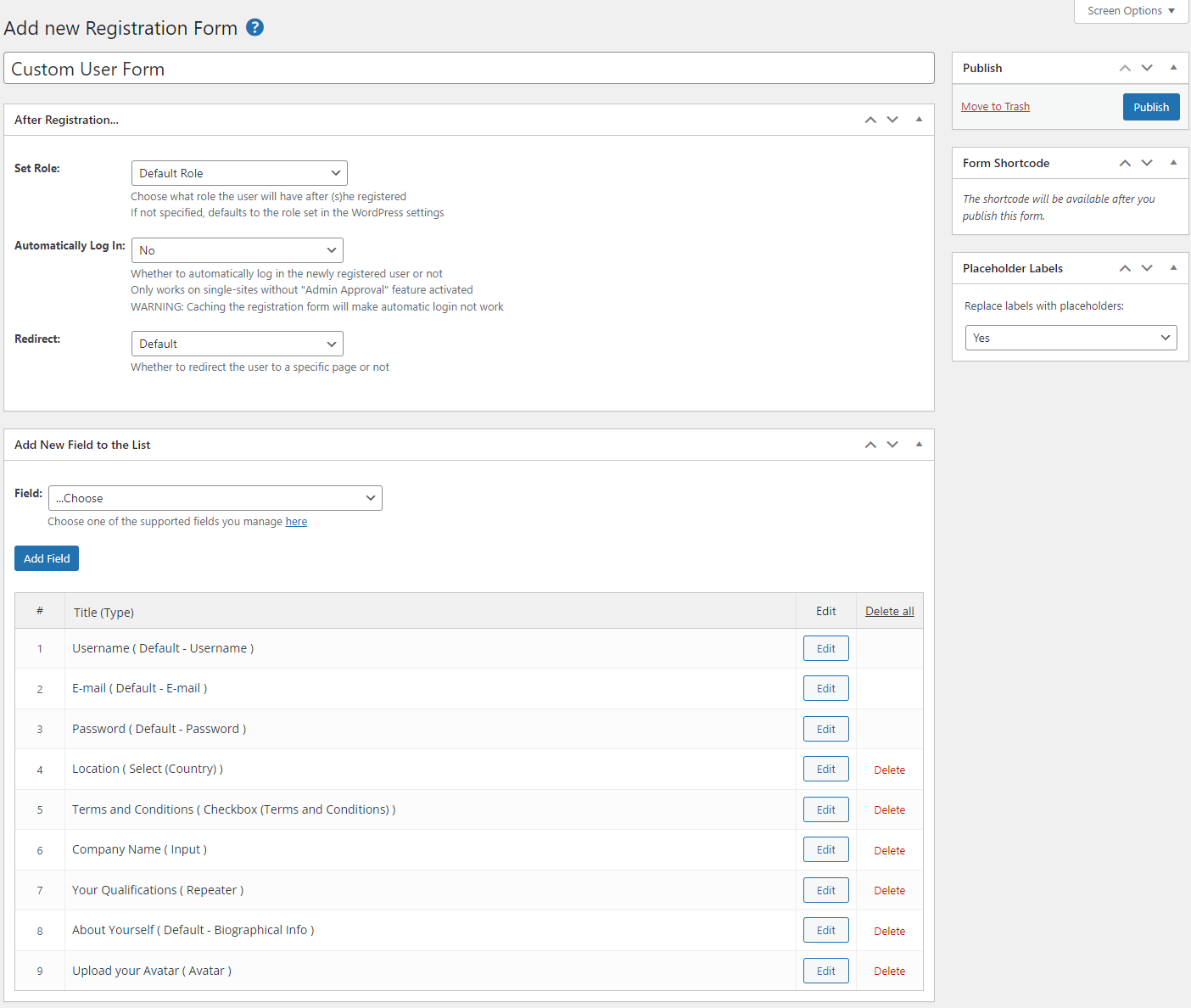Image resolution: width=1191 pixels, height=1008 pixels.
Task: Select 'Upload your Avatar ( Avatar )' text
Action: tap(152, 971)
